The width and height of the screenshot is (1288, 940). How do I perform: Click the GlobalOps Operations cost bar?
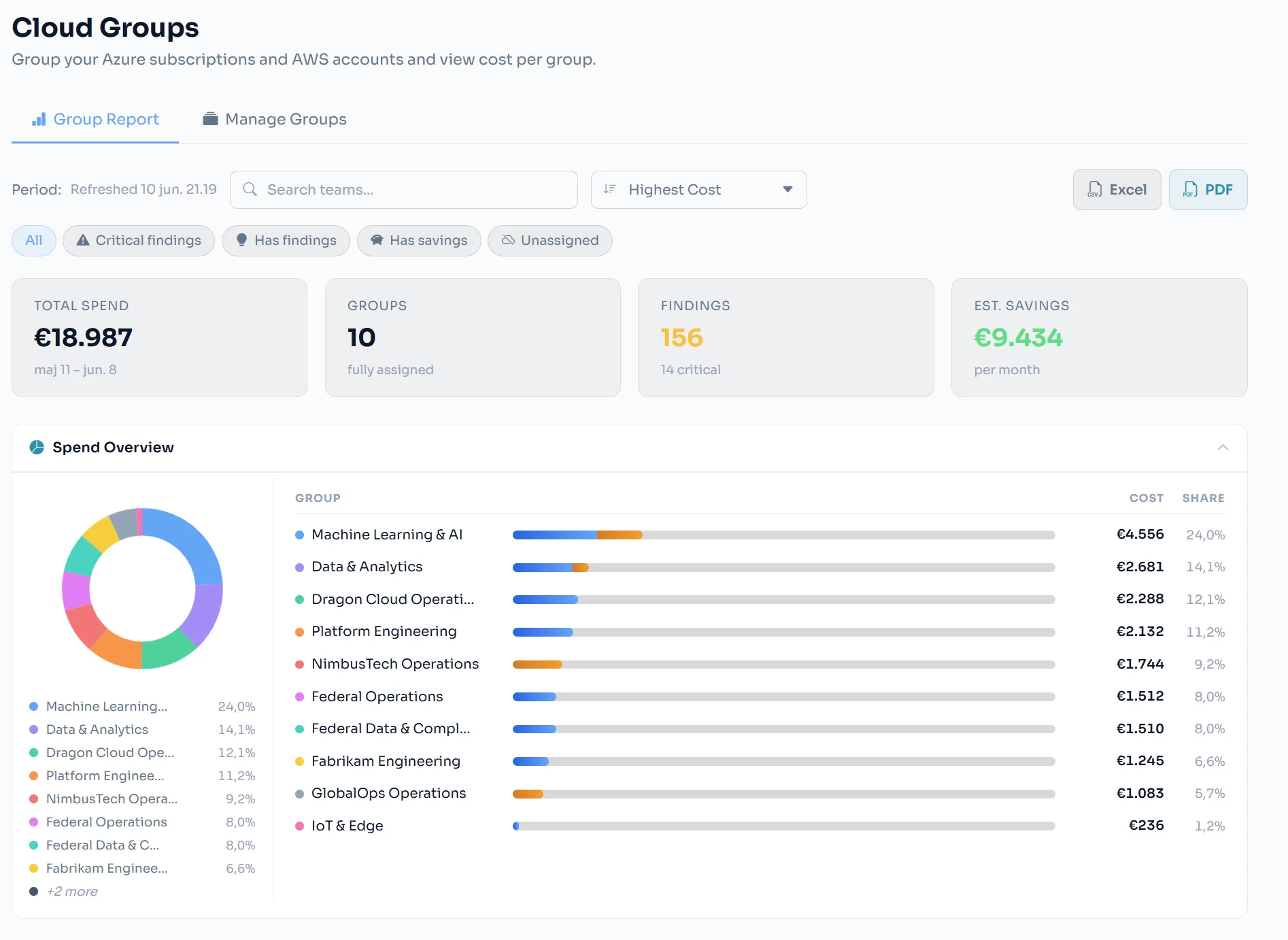[783, 794]
